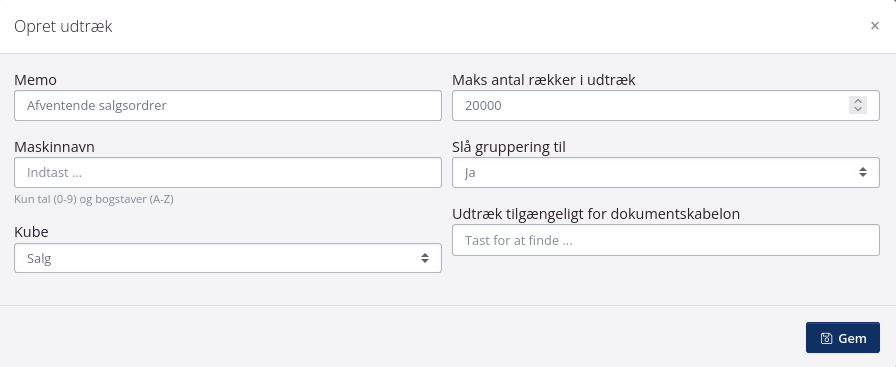The height and width of the screenshot is (367, 896).
Task: Click the Kube label
Action: [31, 232]
